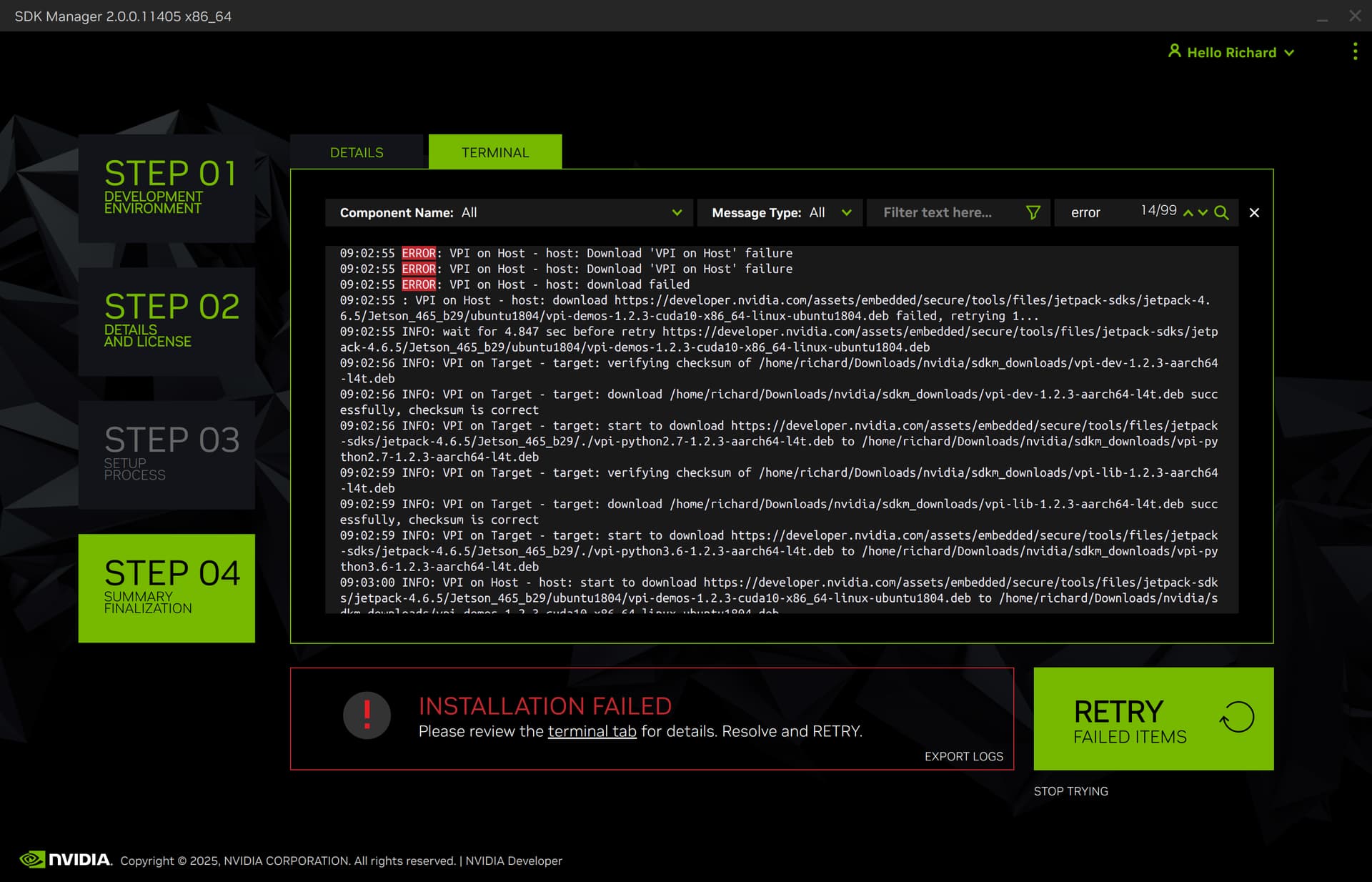Click STOP TRYING link
This screenshot has height=882, width=1372.
click(x=1070, y=791)
